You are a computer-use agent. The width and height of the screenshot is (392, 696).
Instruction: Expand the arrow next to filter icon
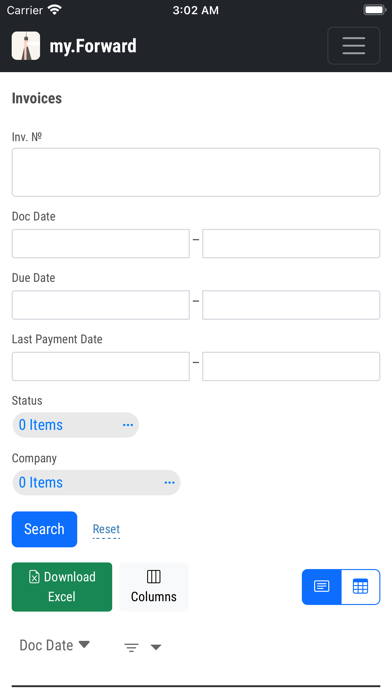pyautogui.click(x=156, y=647)
